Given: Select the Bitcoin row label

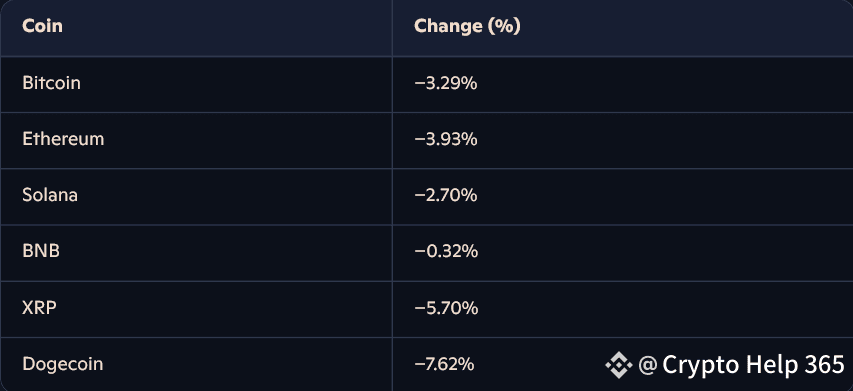Looking at the screenshot, I should (51, 83).
